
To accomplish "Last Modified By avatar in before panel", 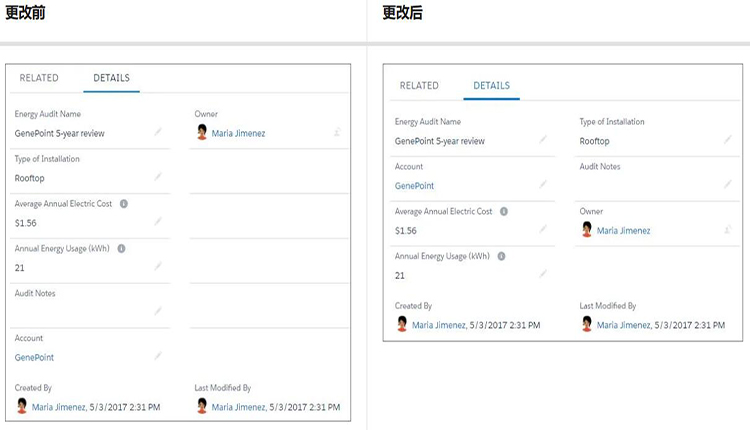I will click(x=202, y=406).
